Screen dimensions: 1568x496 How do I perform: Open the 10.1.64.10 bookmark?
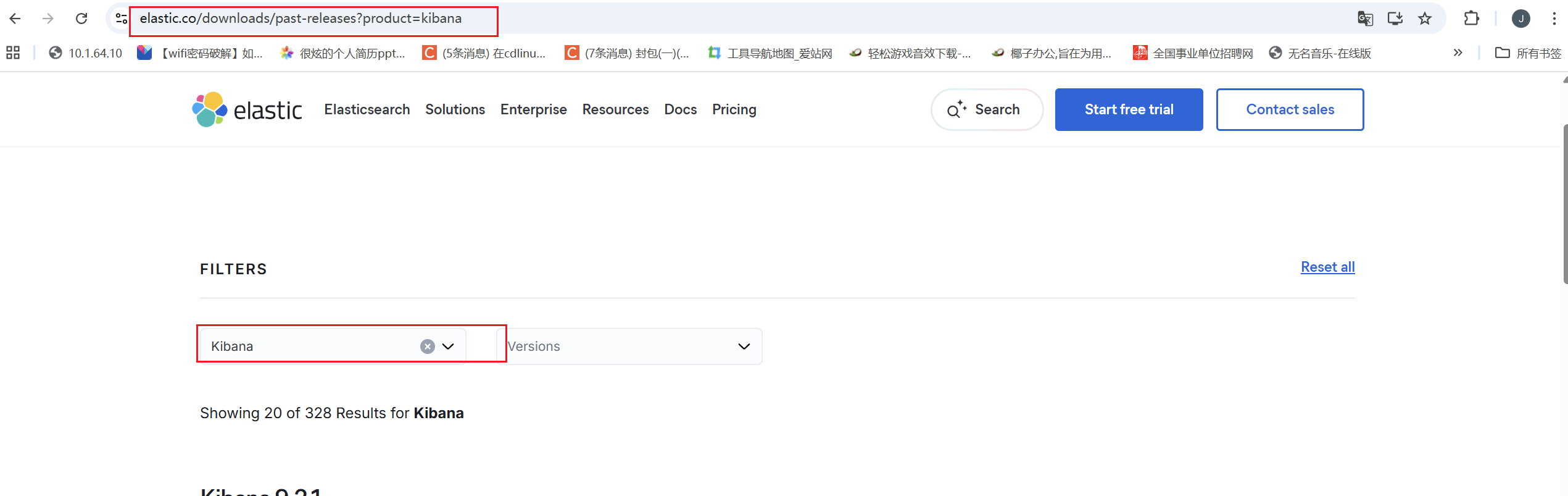click(86, 53)
